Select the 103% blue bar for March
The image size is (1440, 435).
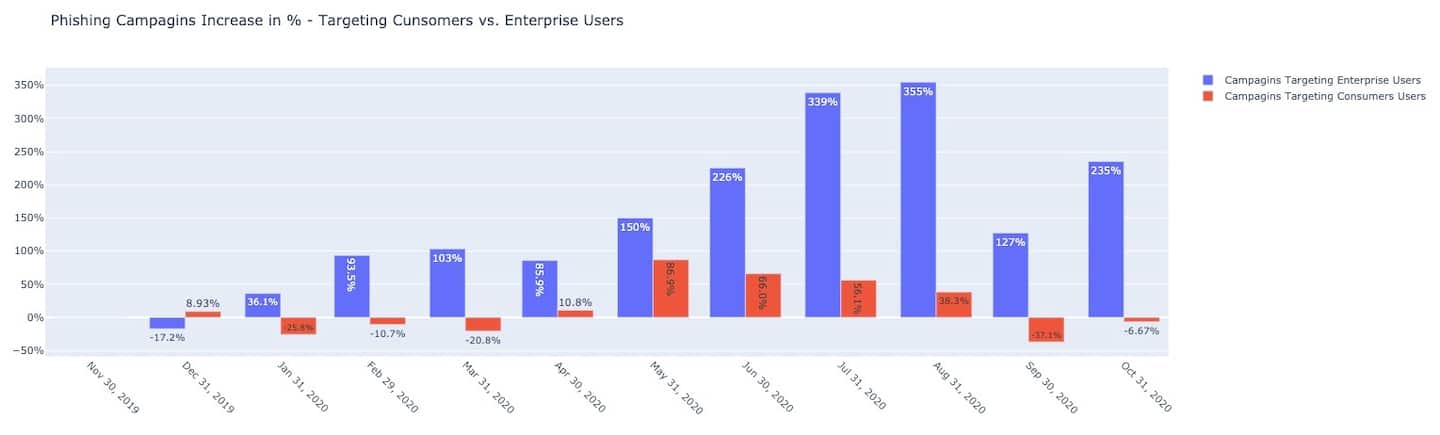[447, 283]
